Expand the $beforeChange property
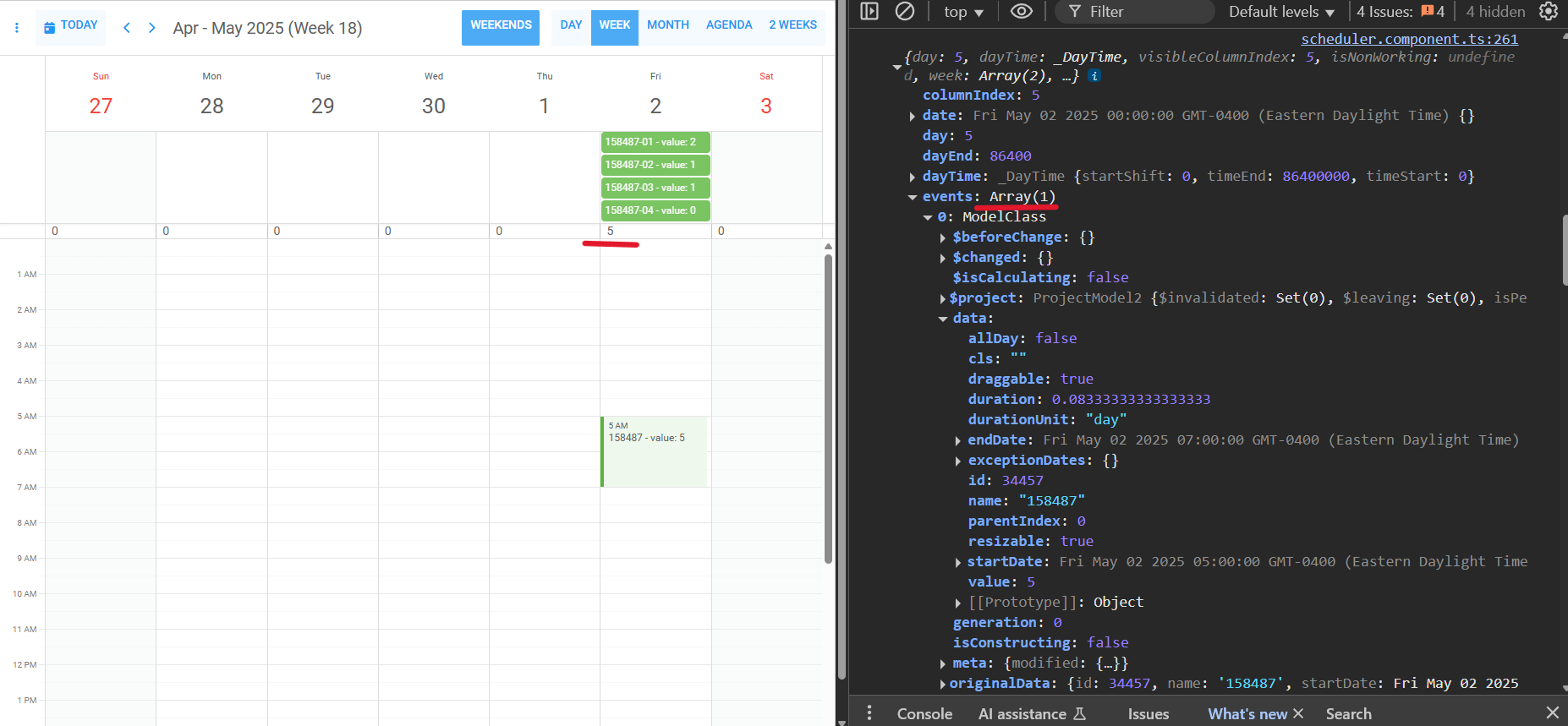The height and width of the screenshot is (726, 1568). [x=943, y=237]
